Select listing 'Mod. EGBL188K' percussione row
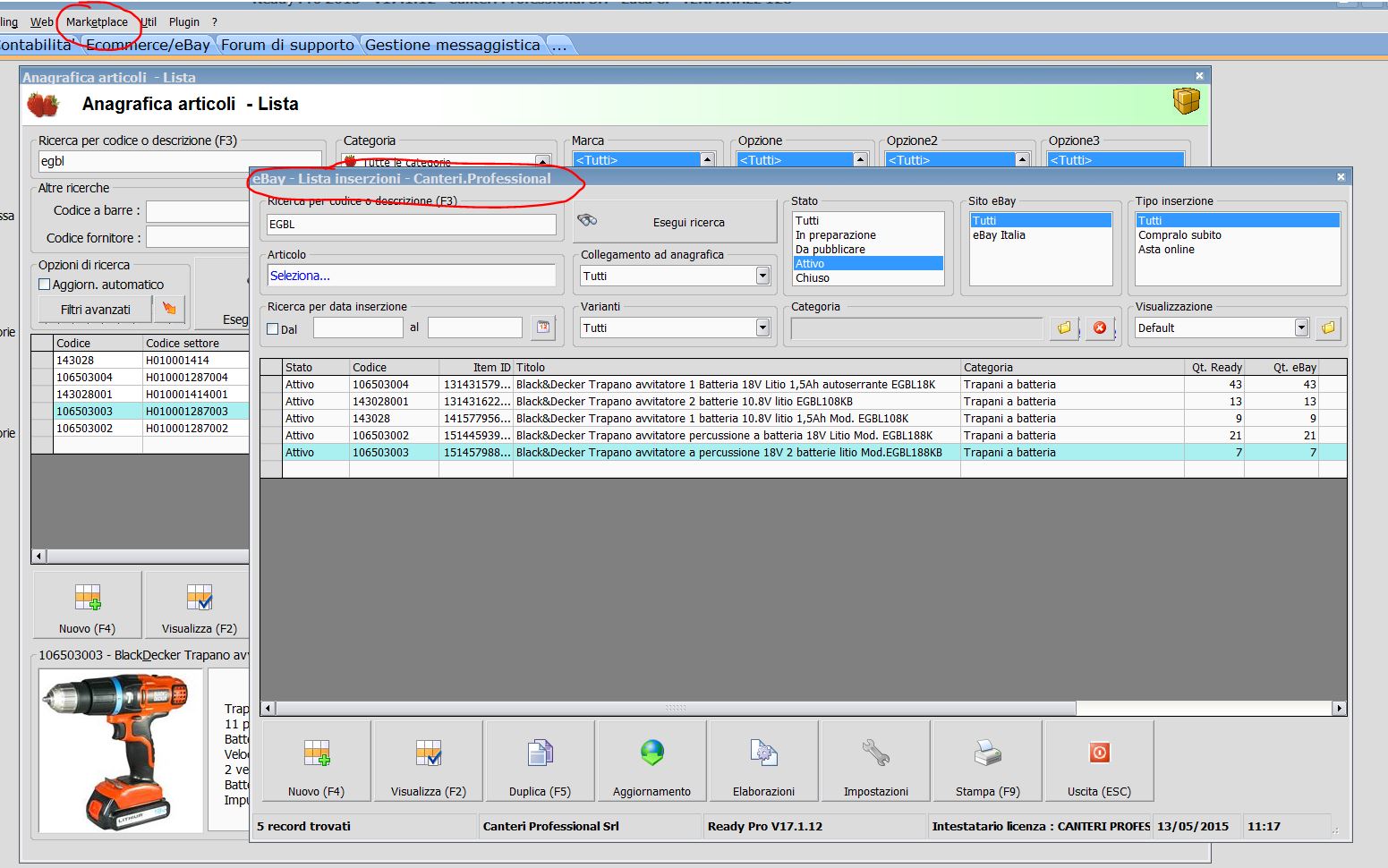The height and width of the screenshot is (868, 1388). coord(803,435)
